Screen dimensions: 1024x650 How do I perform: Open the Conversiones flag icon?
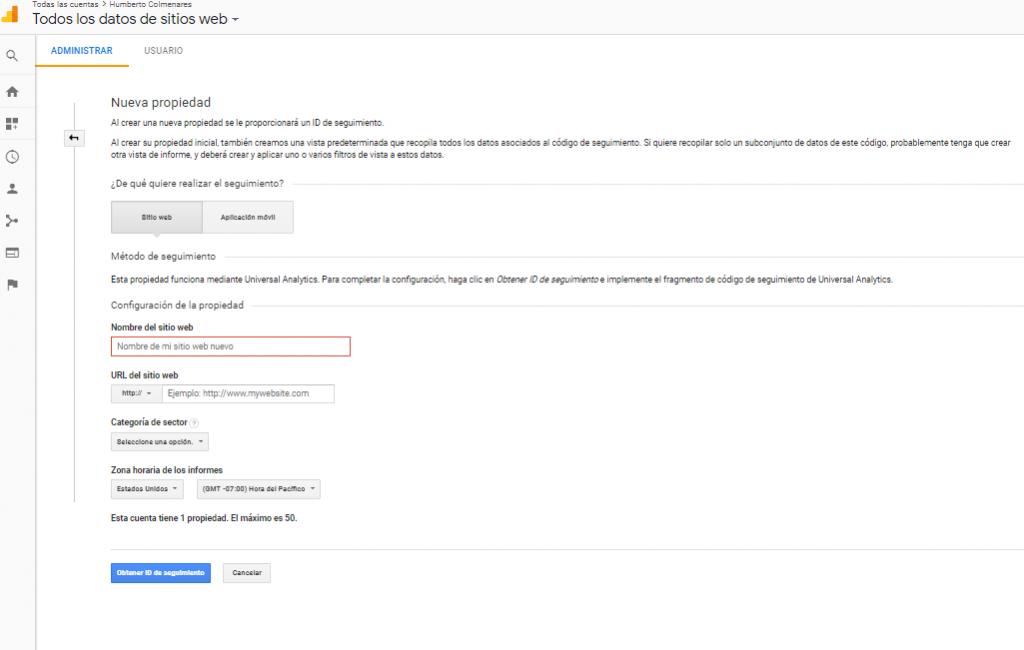point(12,286)
